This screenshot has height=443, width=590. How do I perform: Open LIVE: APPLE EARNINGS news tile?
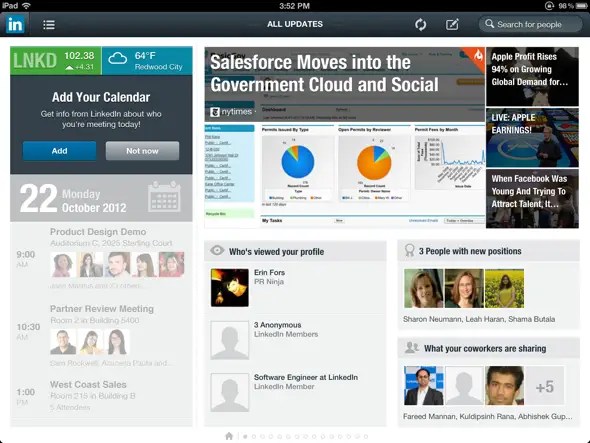tap(532, 138)
